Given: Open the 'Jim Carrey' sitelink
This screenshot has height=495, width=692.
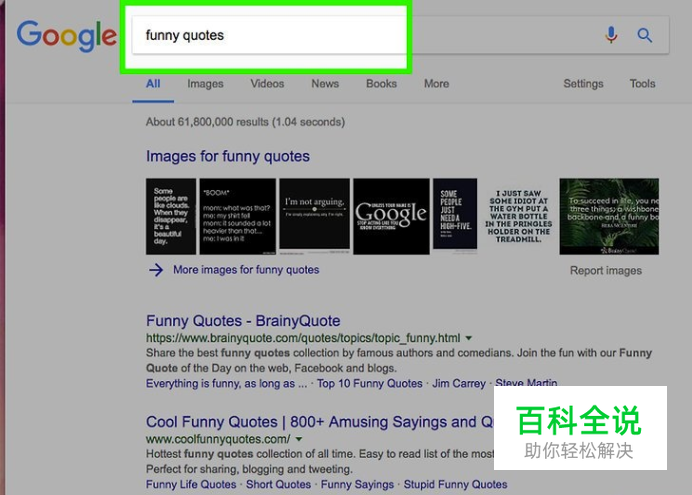Looking at the screenshot, I should 459,383.
